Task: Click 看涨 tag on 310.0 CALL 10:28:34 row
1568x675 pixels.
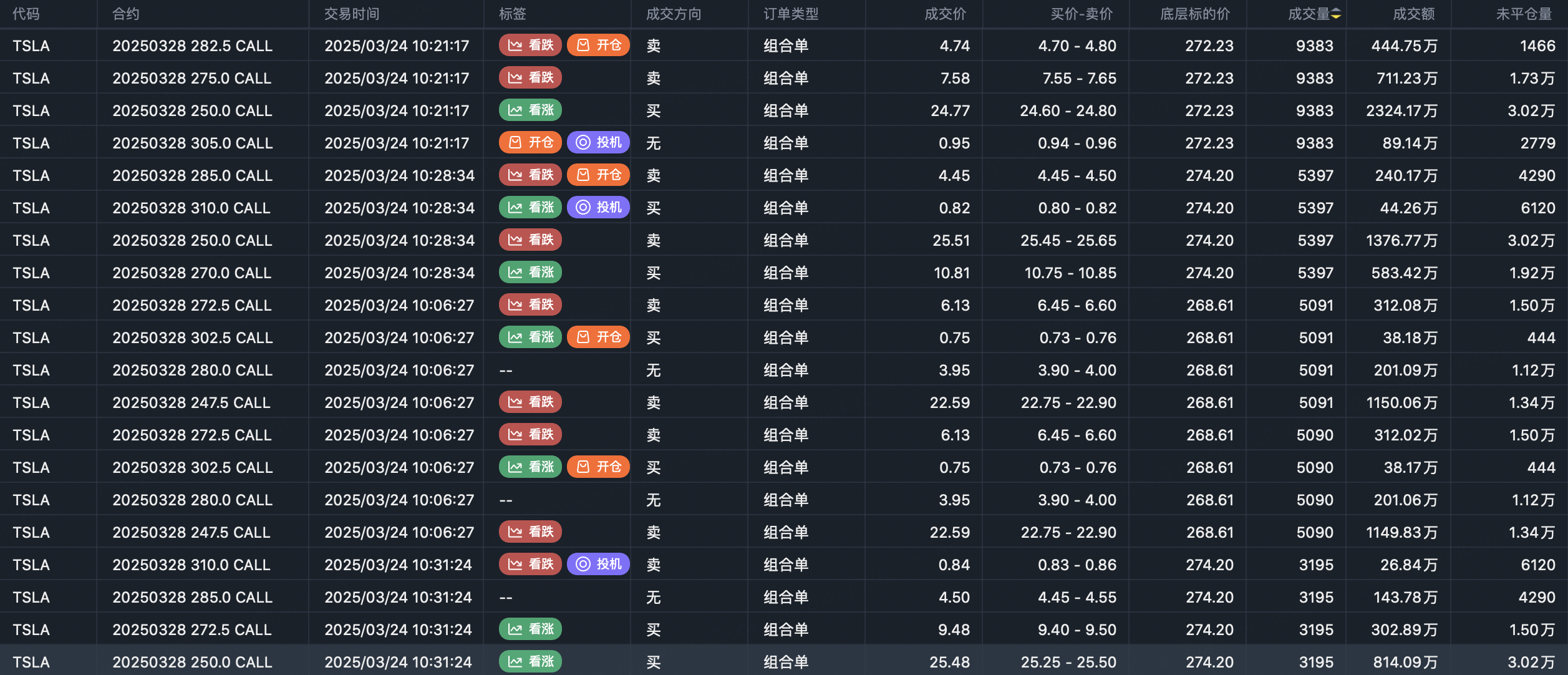Action: tap(531, 208)
